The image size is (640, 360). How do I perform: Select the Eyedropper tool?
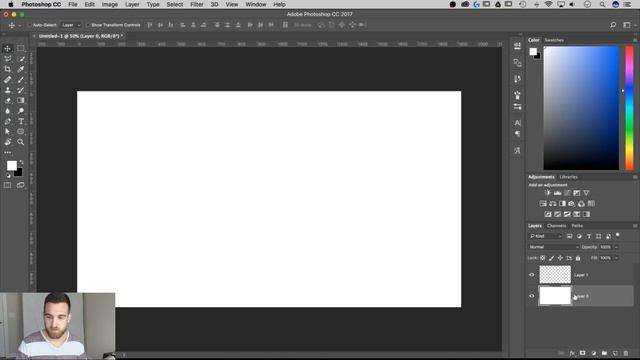[x=20, y=69]
